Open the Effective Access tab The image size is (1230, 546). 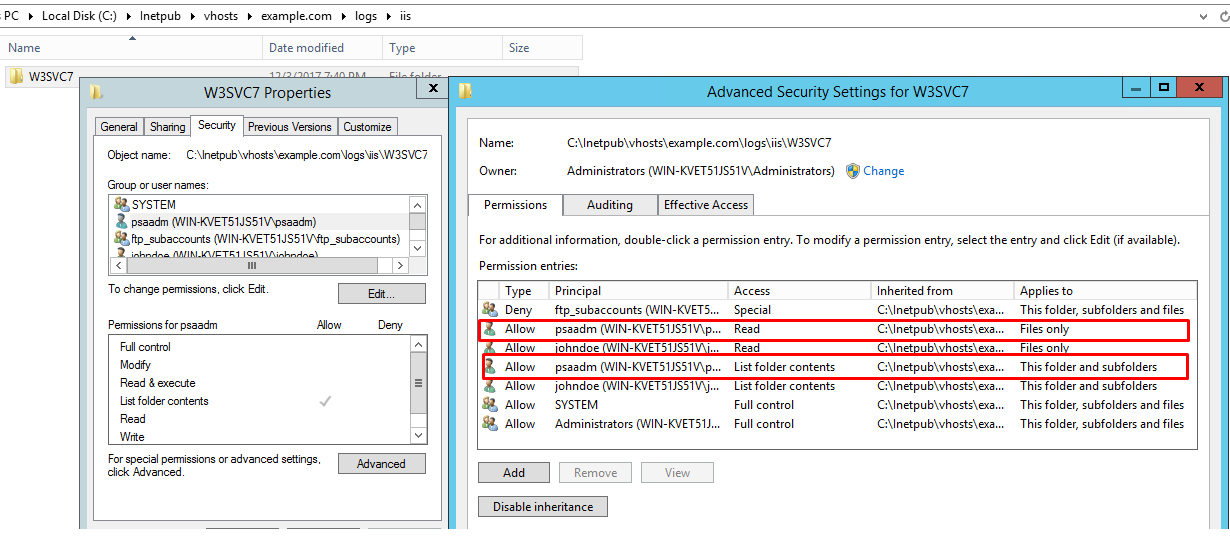[x=706, y=205]
